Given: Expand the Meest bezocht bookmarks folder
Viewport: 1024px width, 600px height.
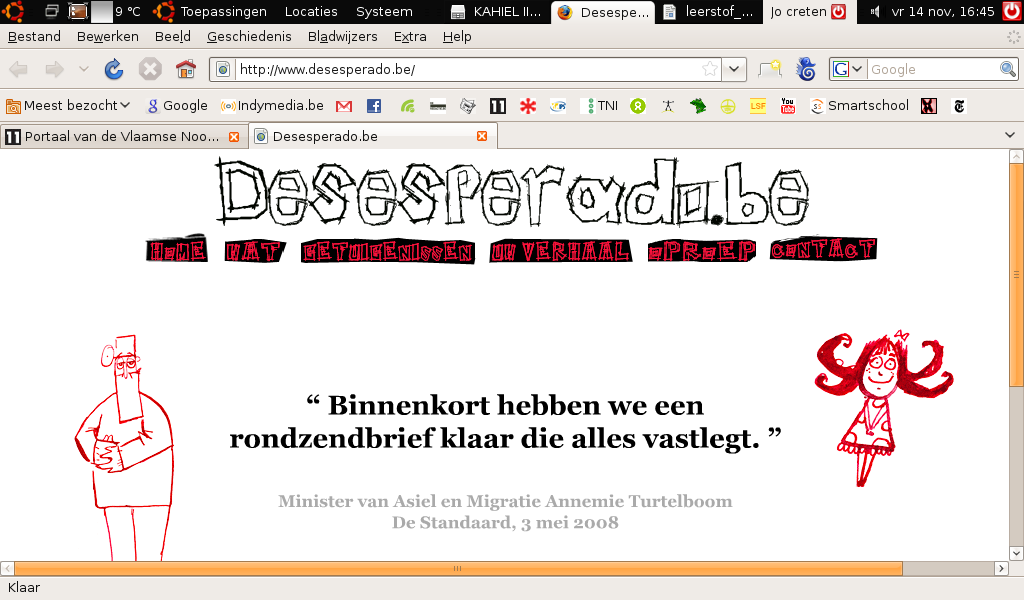Looking at the screenshot, I should tap(68, 106).
